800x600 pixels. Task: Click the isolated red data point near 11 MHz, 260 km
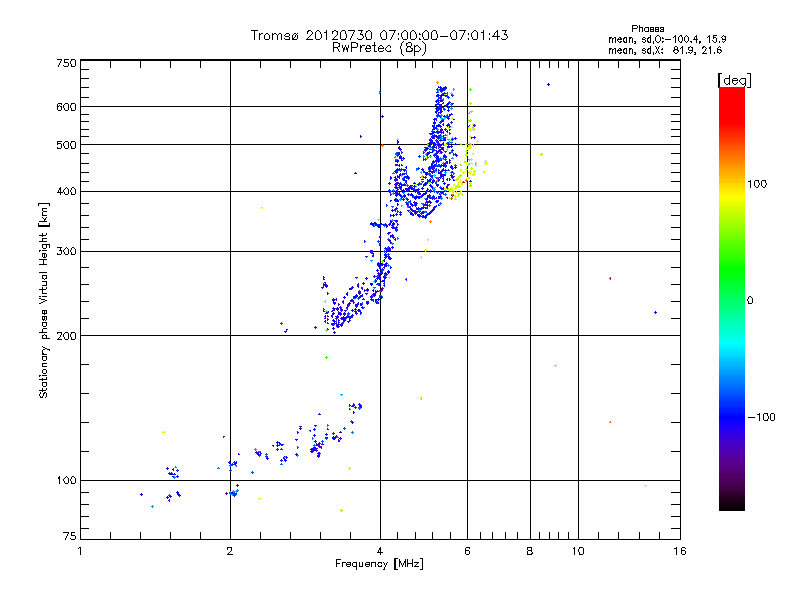coord(610,279)
